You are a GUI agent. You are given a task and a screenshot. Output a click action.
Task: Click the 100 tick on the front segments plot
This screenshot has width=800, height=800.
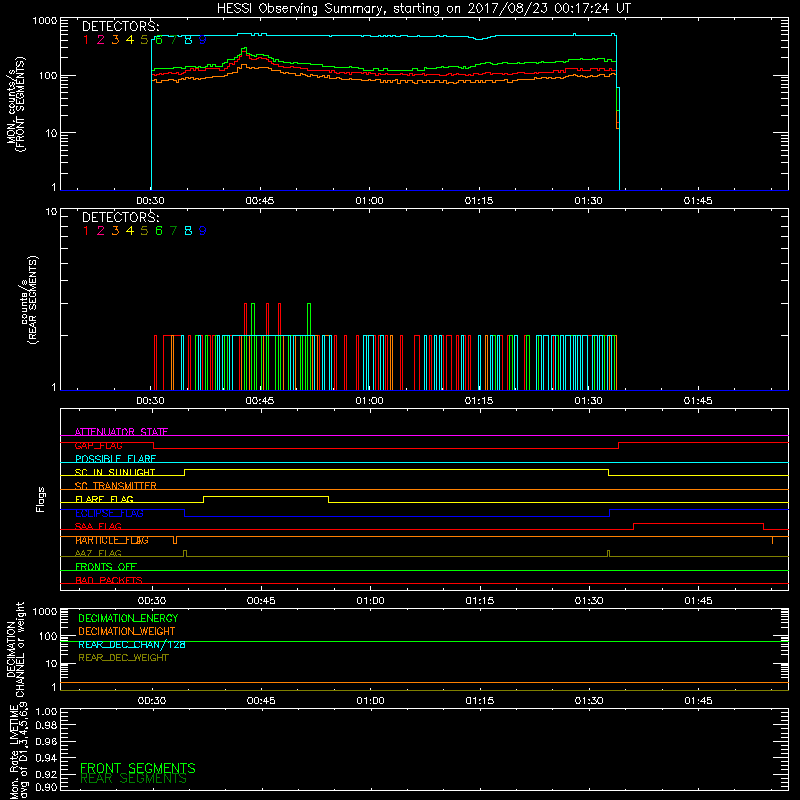48,76
